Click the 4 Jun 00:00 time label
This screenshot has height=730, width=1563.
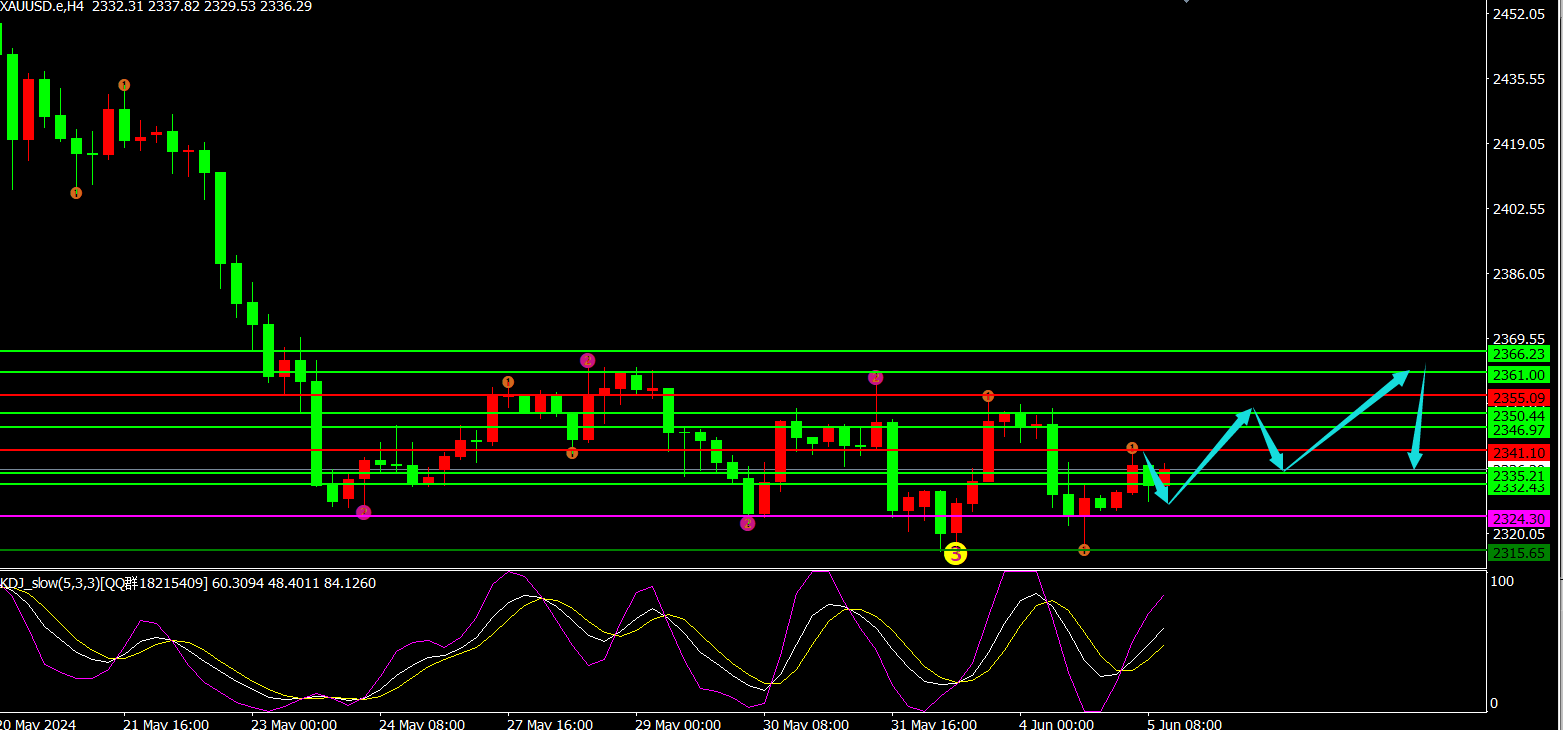click(1056, 723)
